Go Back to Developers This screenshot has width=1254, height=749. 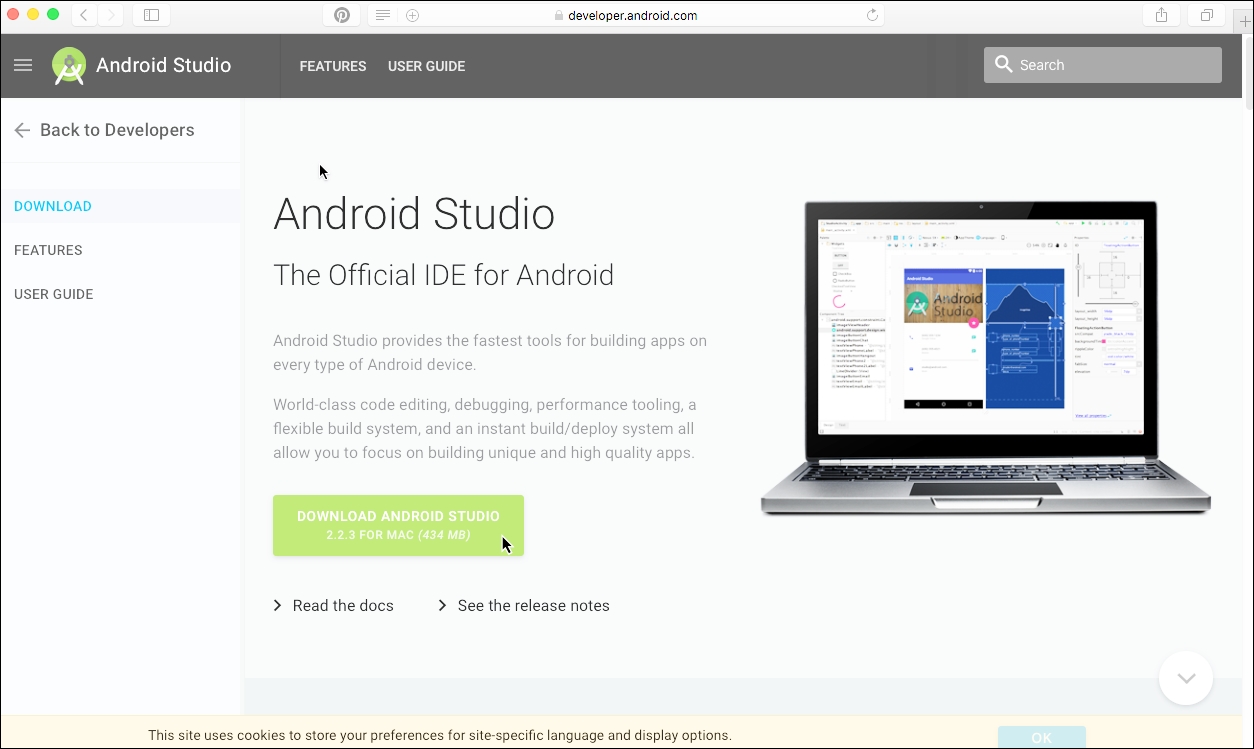click(x=104, y=130)
